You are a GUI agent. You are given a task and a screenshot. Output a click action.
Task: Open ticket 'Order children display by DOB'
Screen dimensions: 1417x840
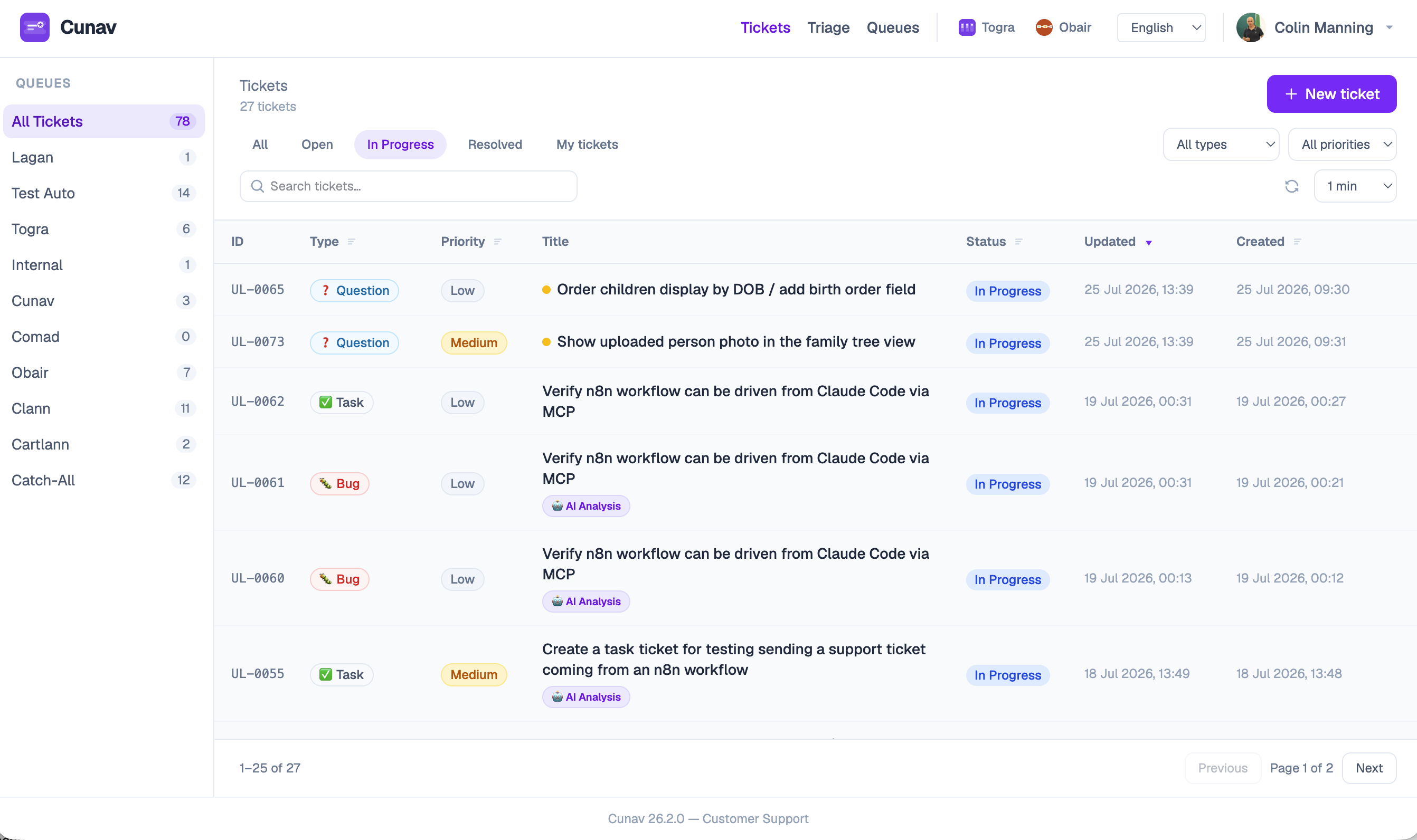tap(735, 289)
